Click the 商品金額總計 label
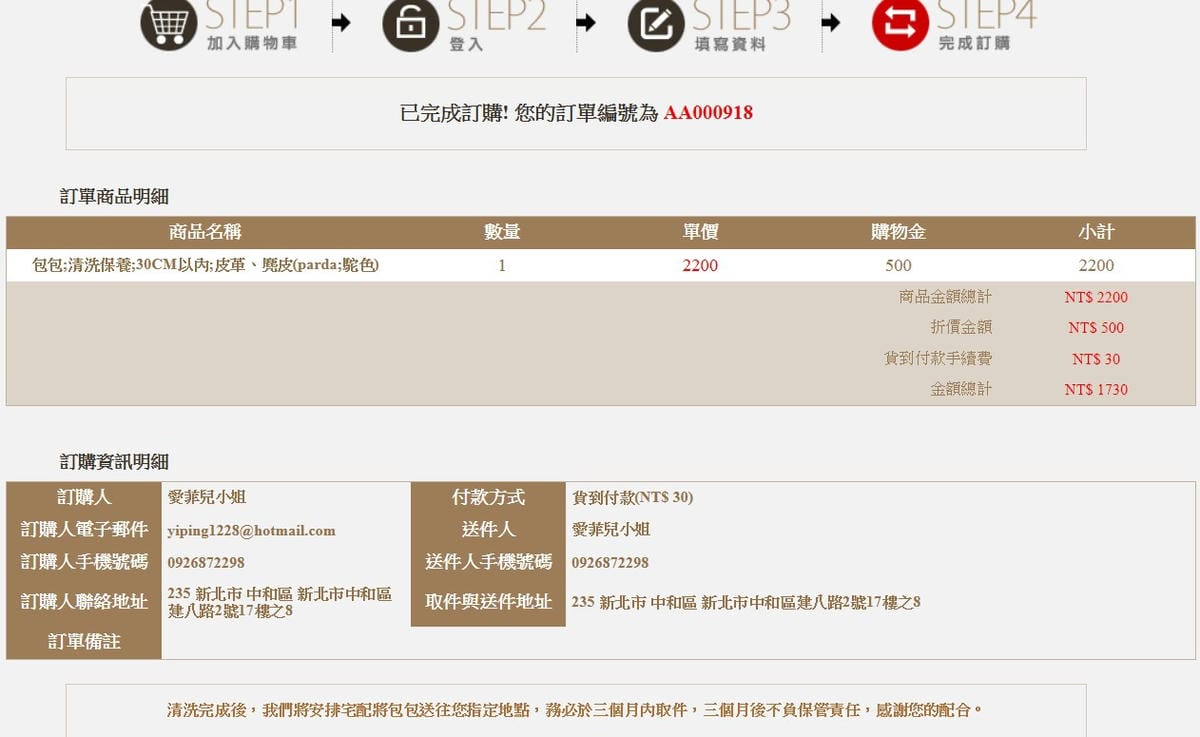Image resolution: width=1200 pixels, height=737 pixels. point(945,297)
